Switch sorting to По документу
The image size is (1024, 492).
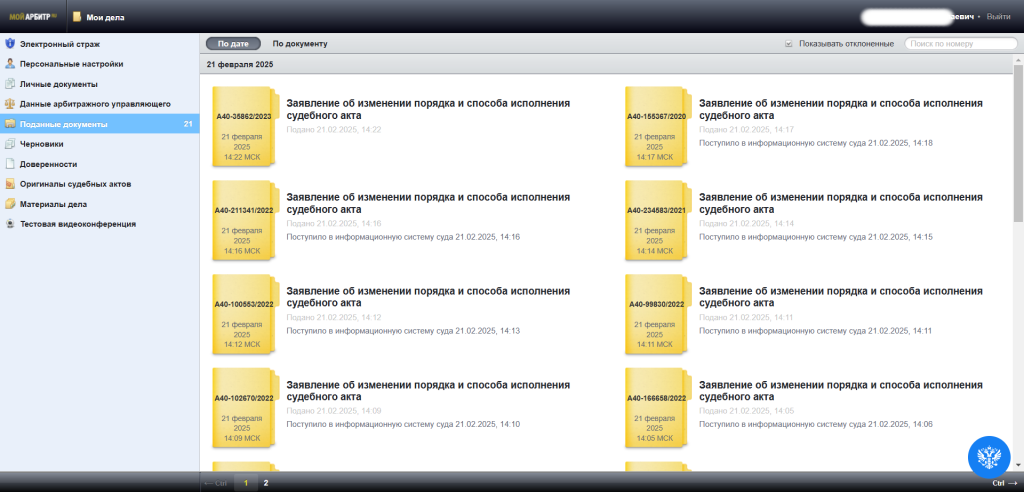click(x=299, y=44)
